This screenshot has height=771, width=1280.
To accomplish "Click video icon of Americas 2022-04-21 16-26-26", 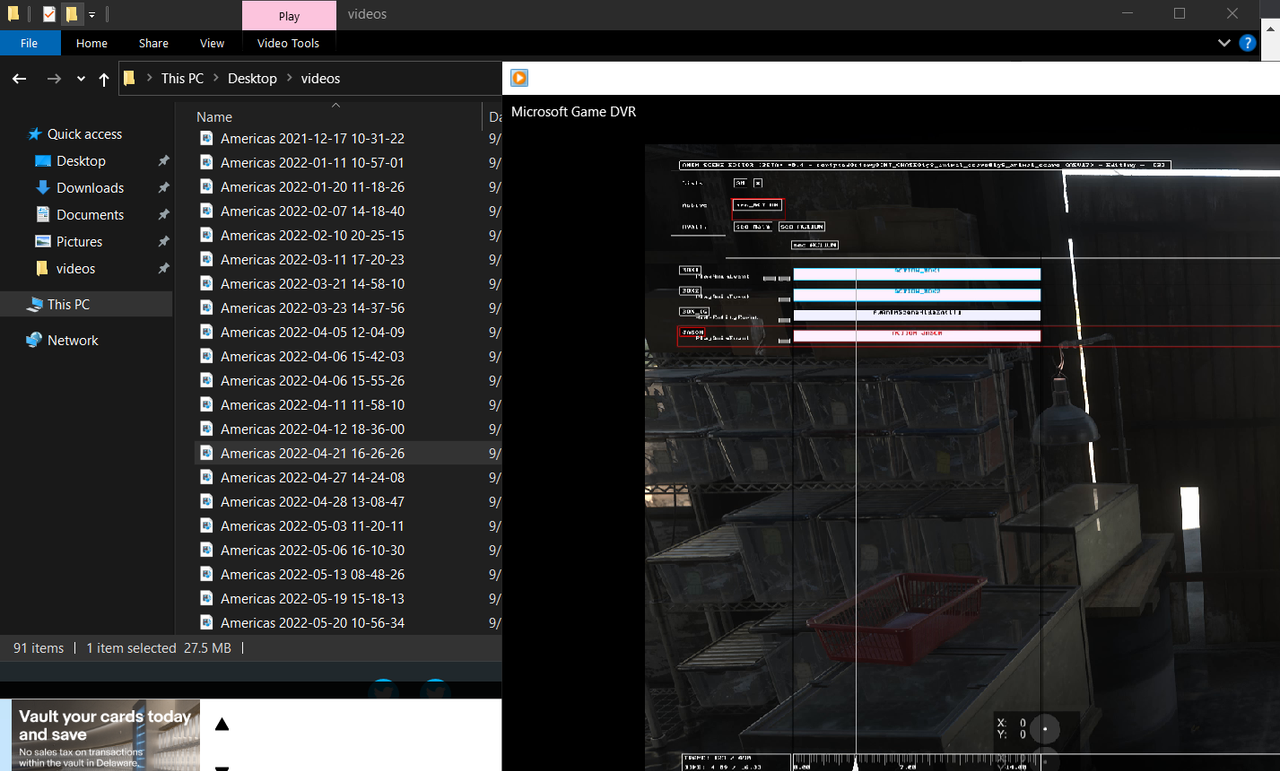I will tap(206, 453).
